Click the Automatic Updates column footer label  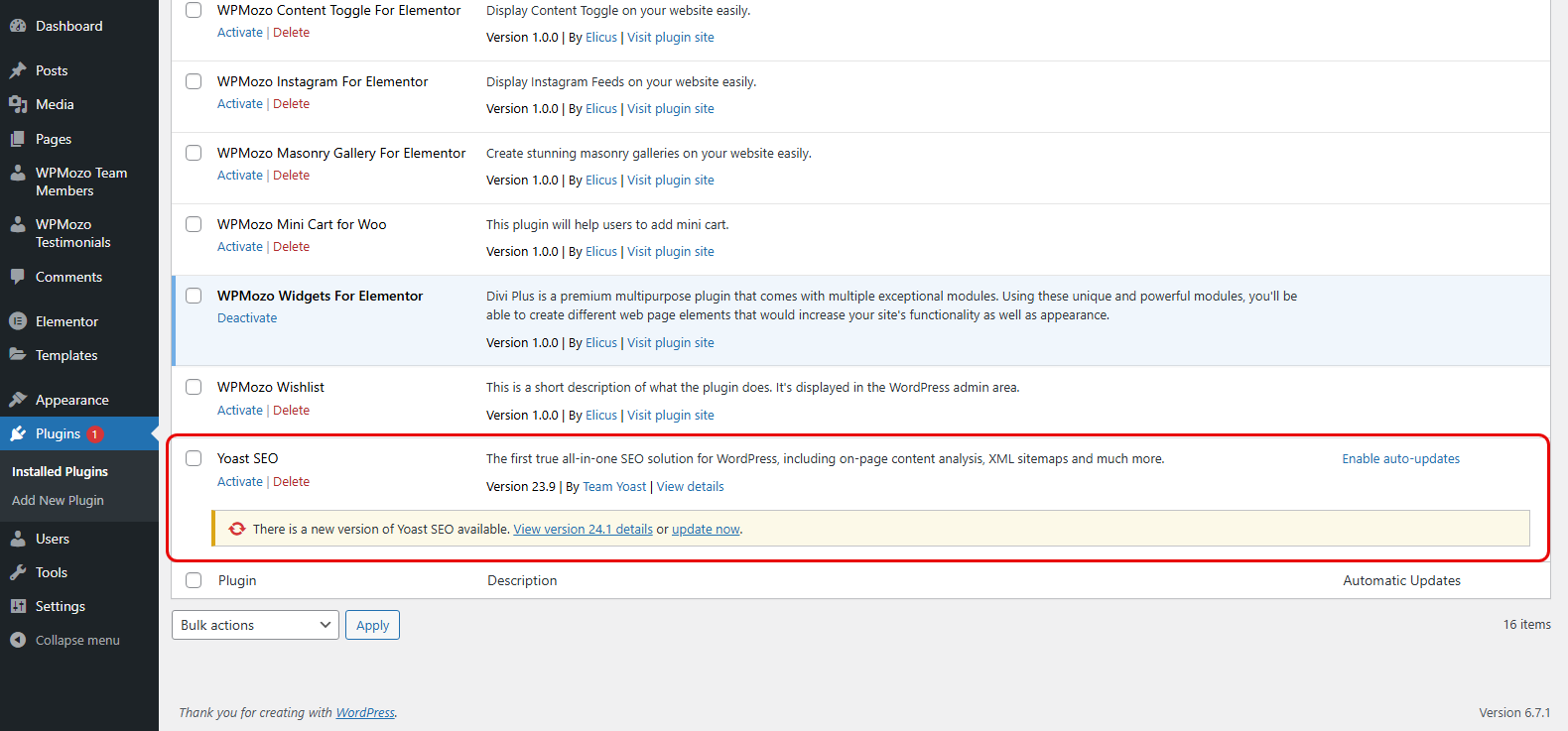click(1401, 580)
